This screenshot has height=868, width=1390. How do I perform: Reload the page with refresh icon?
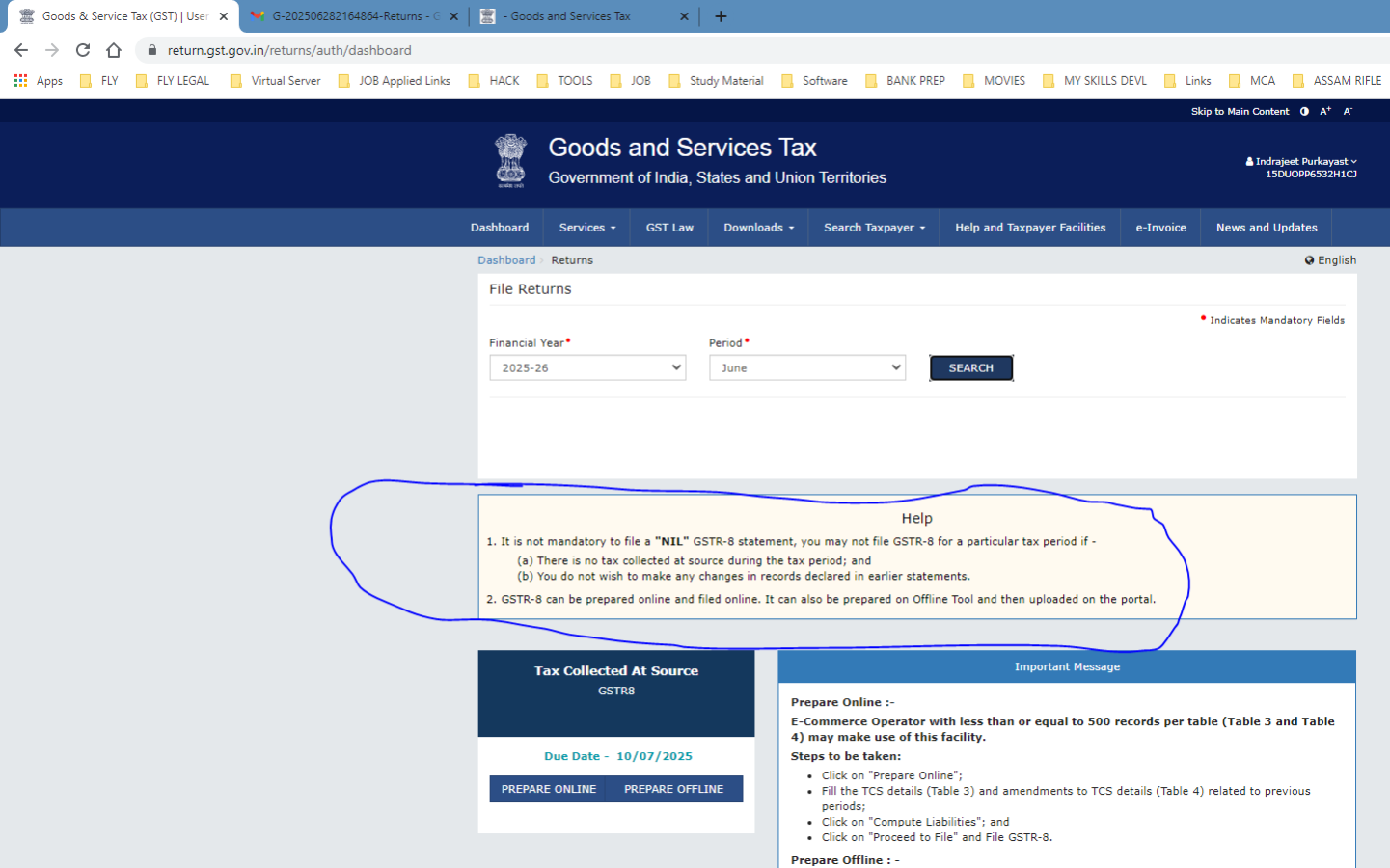pyautogui.click(x=83, y=50)
